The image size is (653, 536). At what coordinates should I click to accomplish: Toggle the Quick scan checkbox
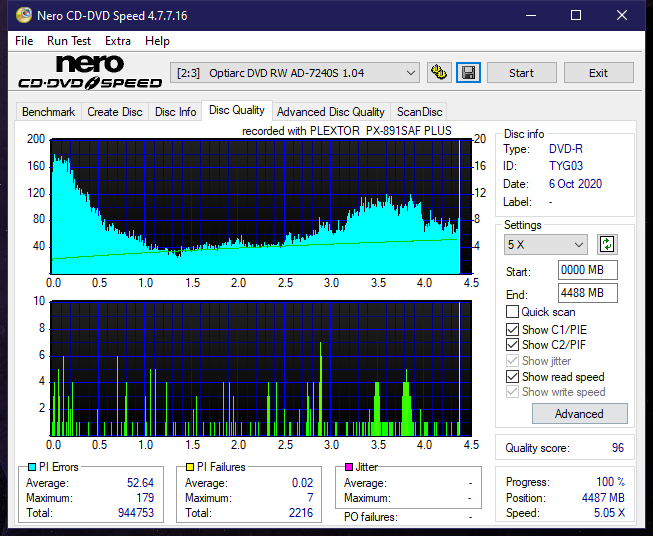(512, 312)
